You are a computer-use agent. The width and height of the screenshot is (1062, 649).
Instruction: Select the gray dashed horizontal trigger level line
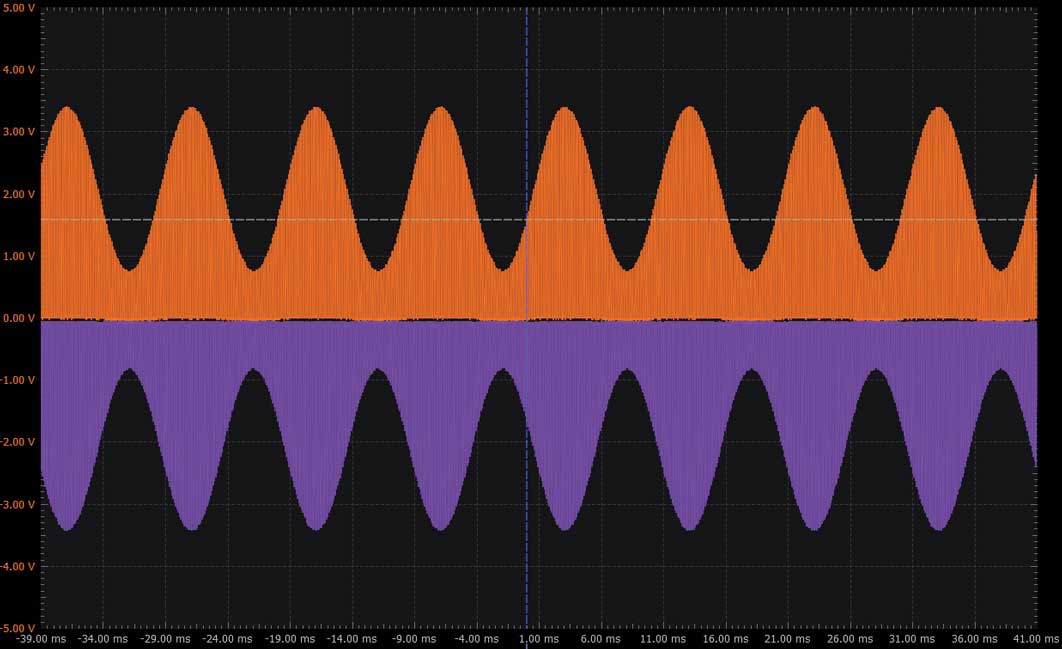(539, 219)
